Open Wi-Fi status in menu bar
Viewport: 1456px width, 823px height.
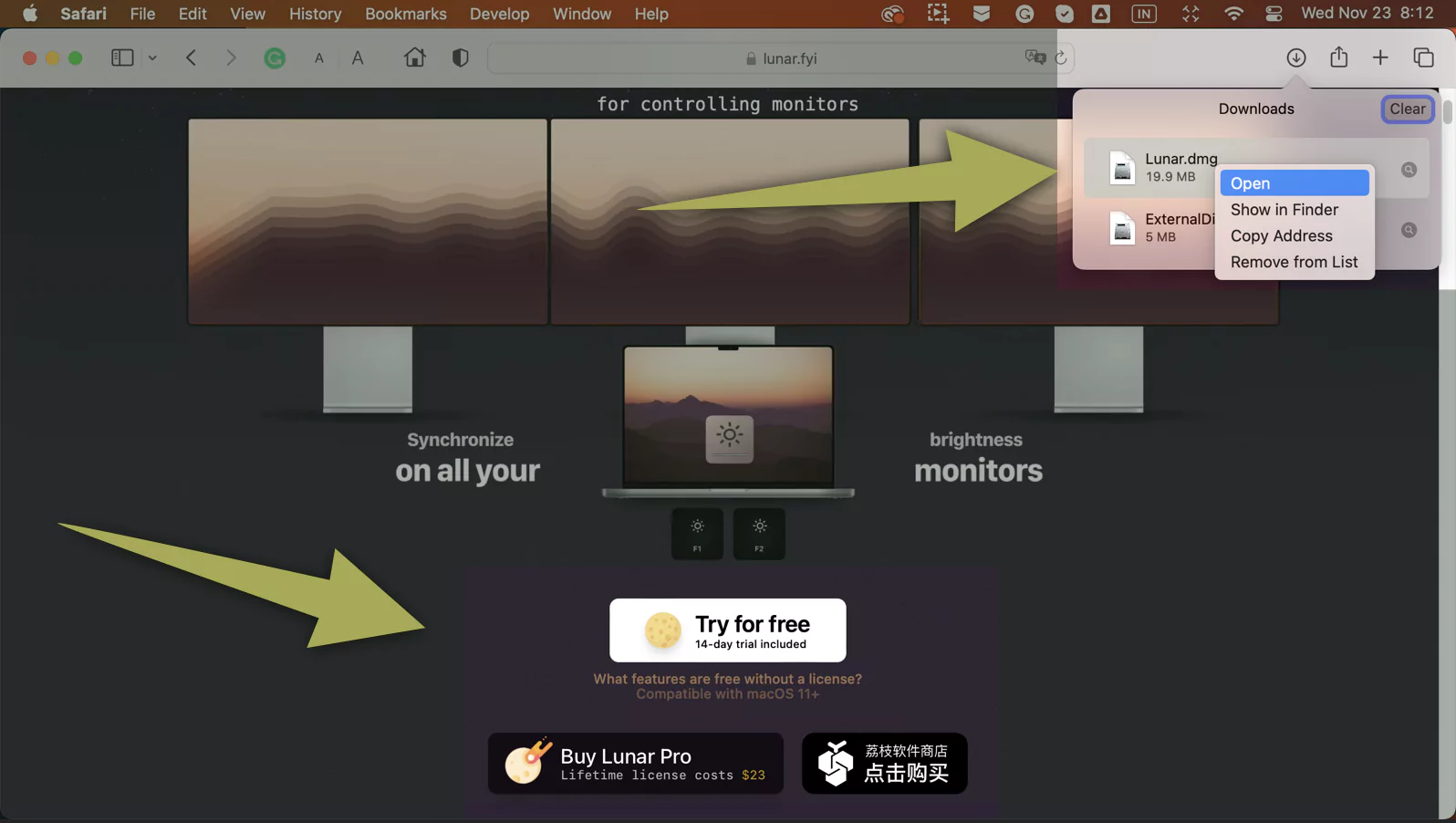click(x=1233, y=14)
